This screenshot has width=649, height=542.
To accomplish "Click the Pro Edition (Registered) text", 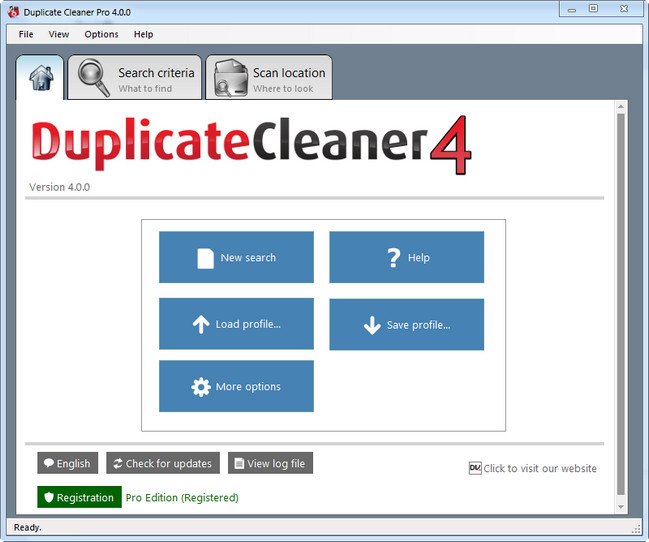I will pyautogui.click(x=182, y=497).
